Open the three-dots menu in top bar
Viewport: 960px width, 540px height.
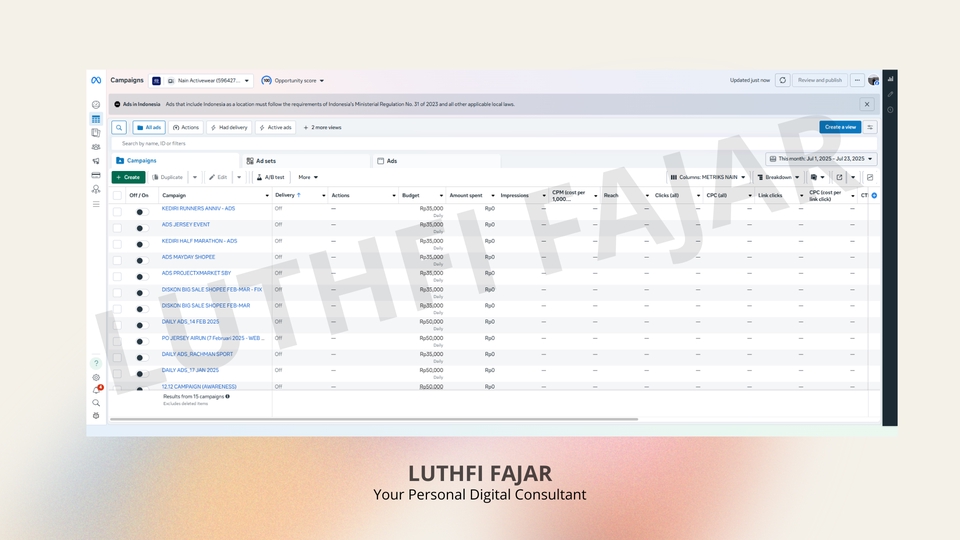tap(857, 80)
